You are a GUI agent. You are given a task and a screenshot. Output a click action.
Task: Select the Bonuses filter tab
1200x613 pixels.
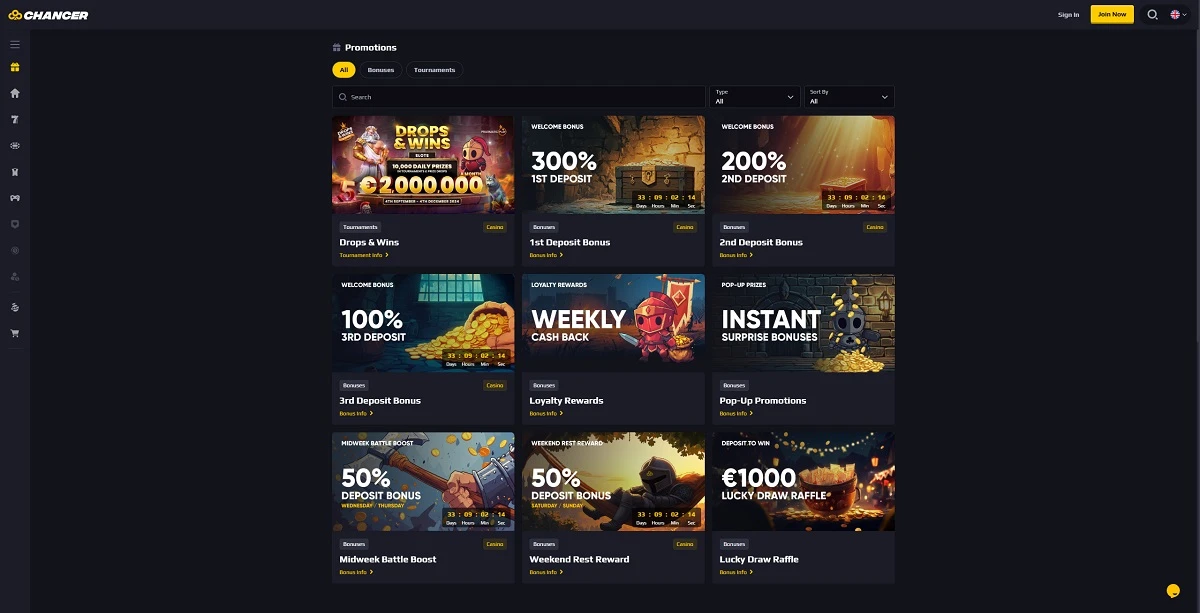pyautogui.click(x=381, y=70)
